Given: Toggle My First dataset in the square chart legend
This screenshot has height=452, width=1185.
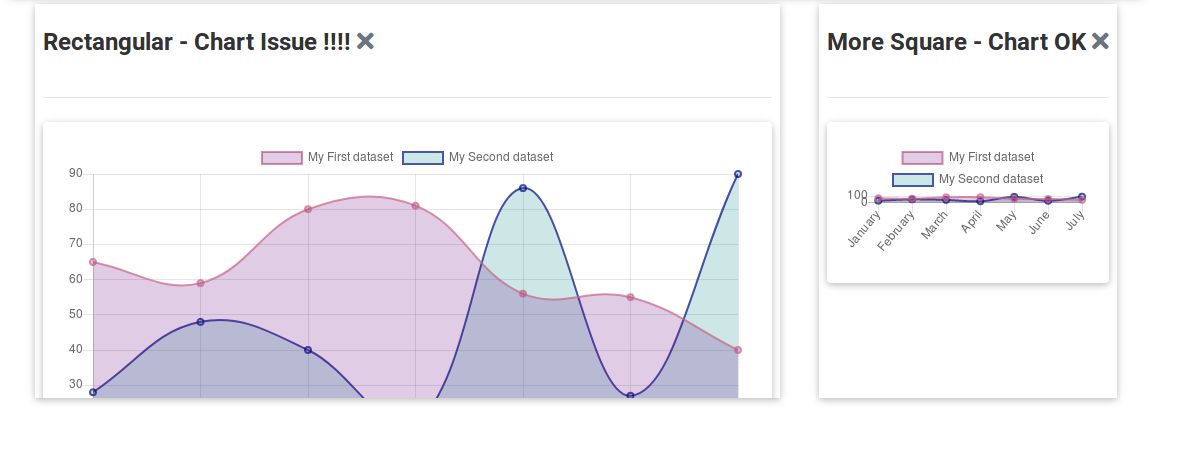Looking at the screenshot, I should tap(968, 157).
